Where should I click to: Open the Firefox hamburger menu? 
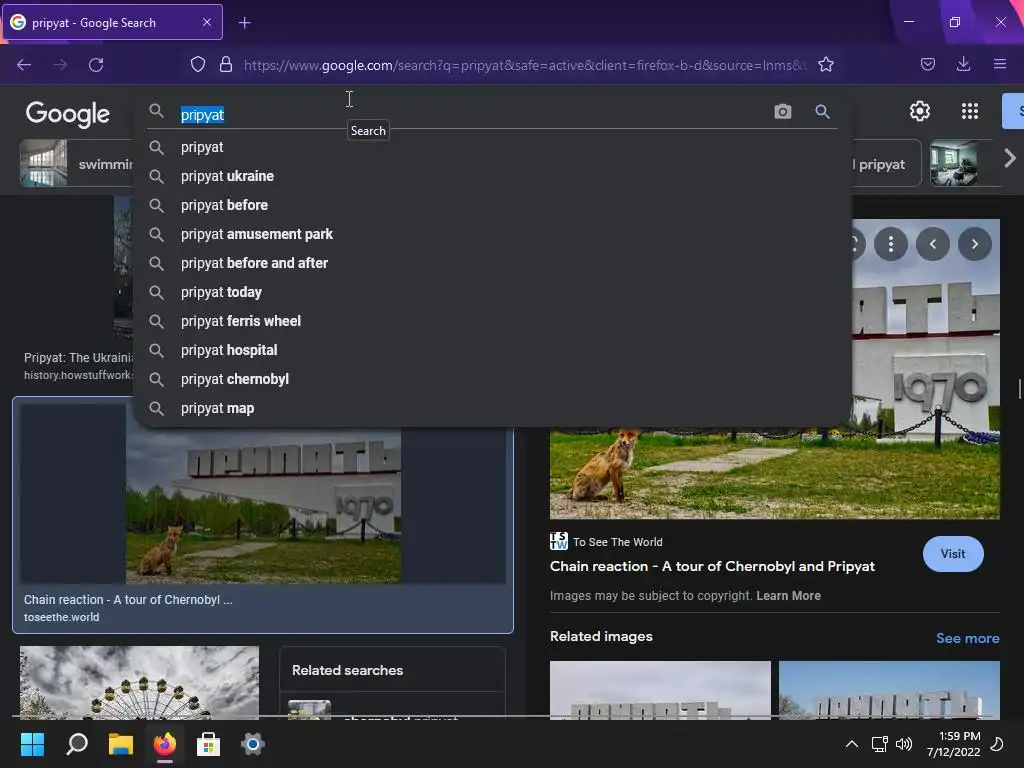pyautogui.click(x=1000, y=64)
